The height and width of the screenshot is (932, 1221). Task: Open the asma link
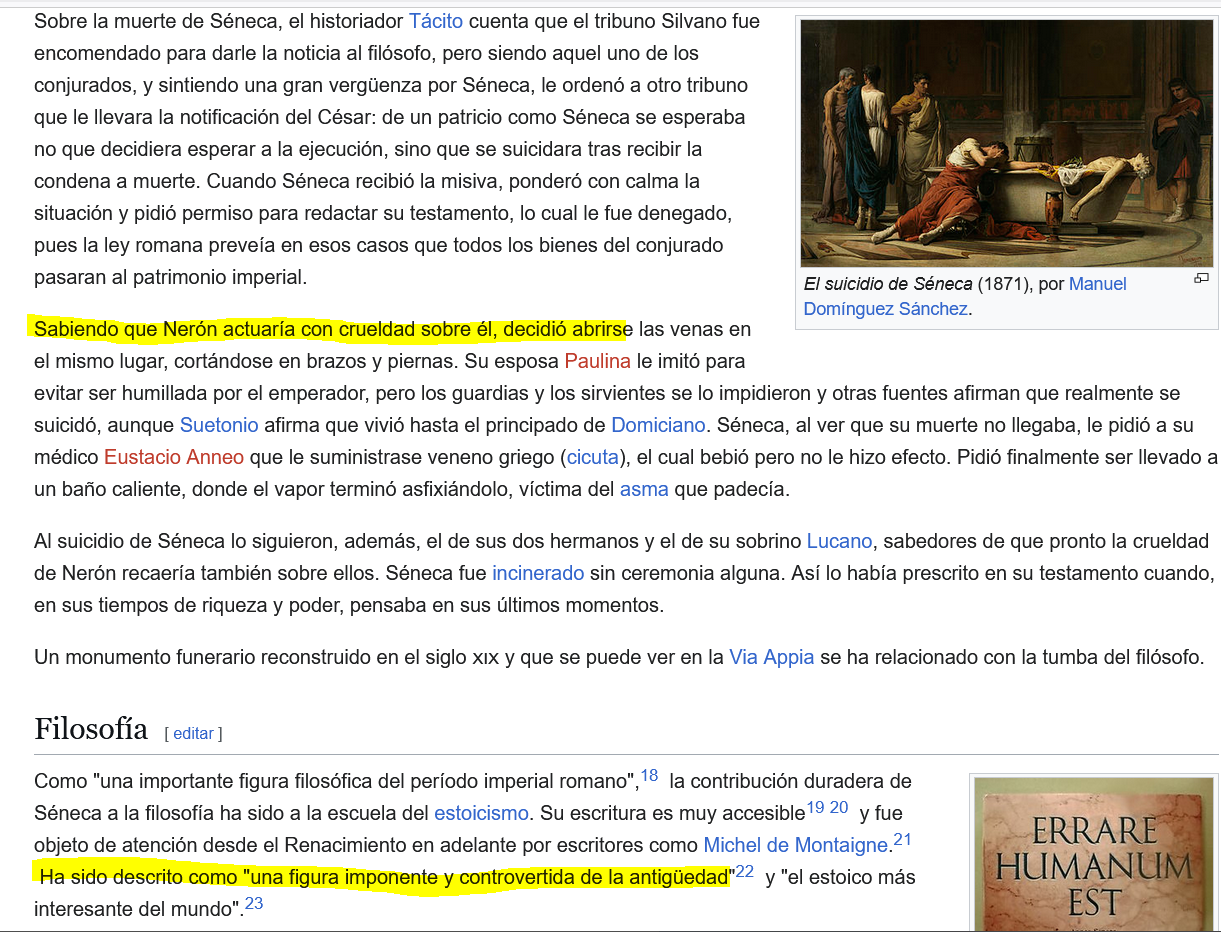pos(644,489)
